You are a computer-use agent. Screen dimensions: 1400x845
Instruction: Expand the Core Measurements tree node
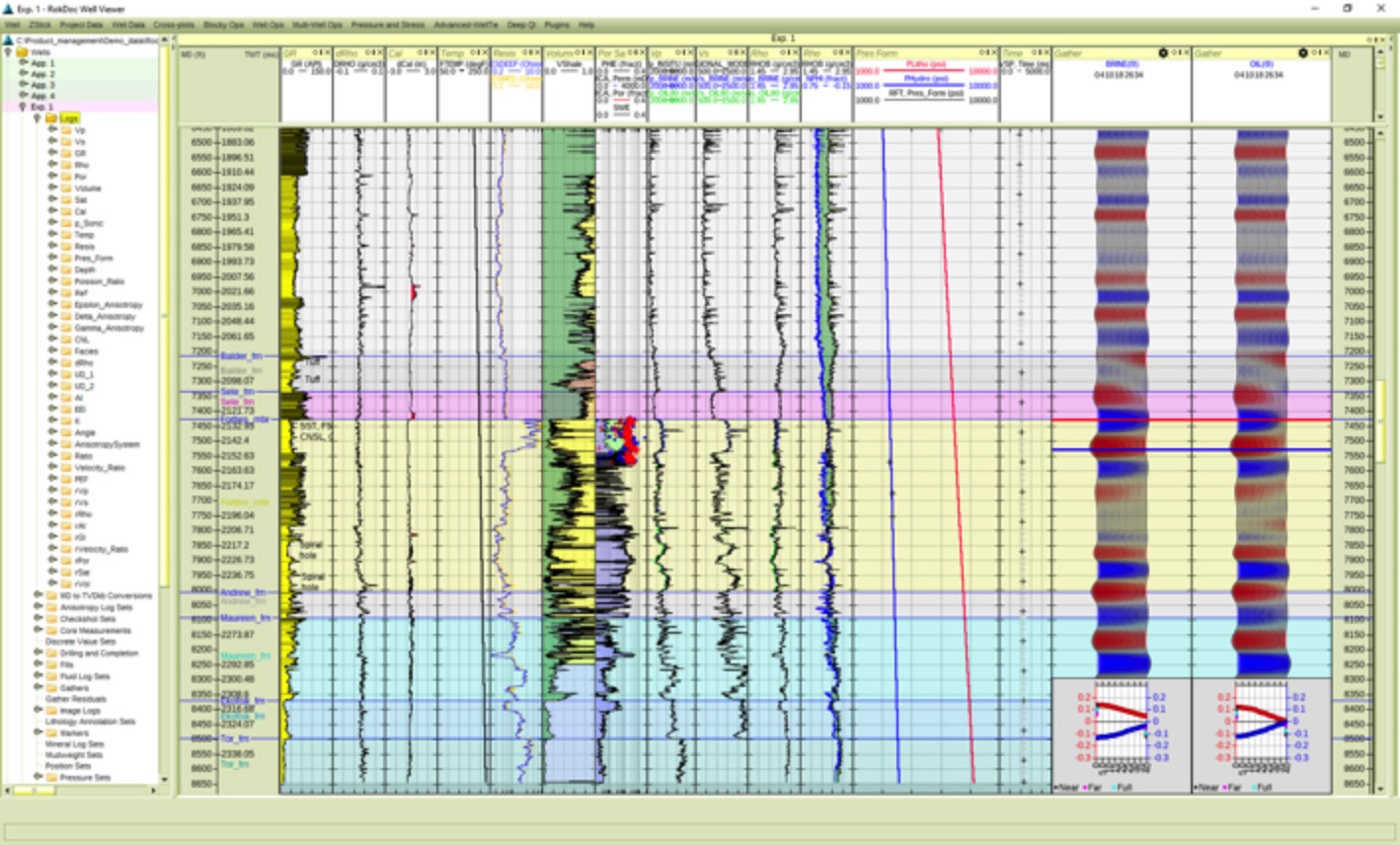pyautogui.click(x=38, y=631)
